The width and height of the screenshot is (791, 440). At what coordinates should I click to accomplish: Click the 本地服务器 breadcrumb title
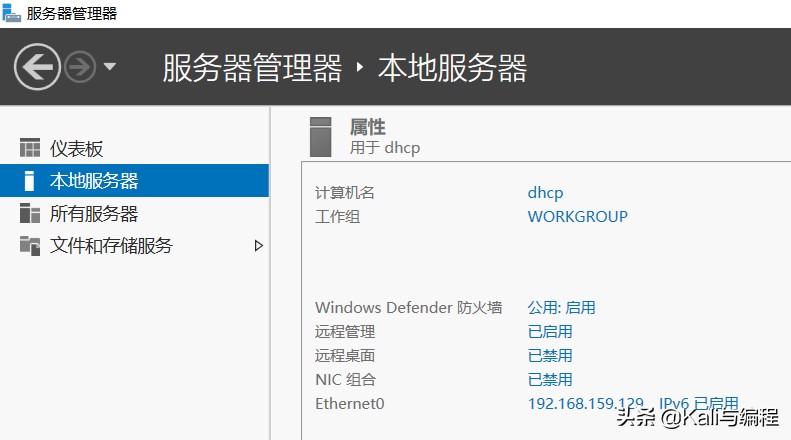click(x=453, y=68)
